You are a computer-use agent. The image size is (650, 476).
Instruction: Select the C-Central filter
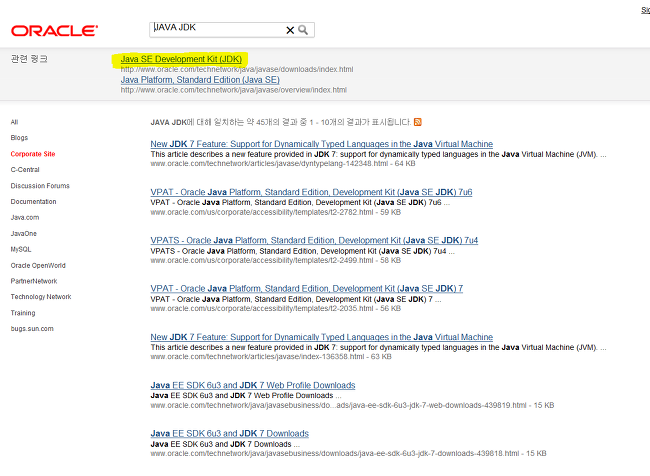click(25, 170)
